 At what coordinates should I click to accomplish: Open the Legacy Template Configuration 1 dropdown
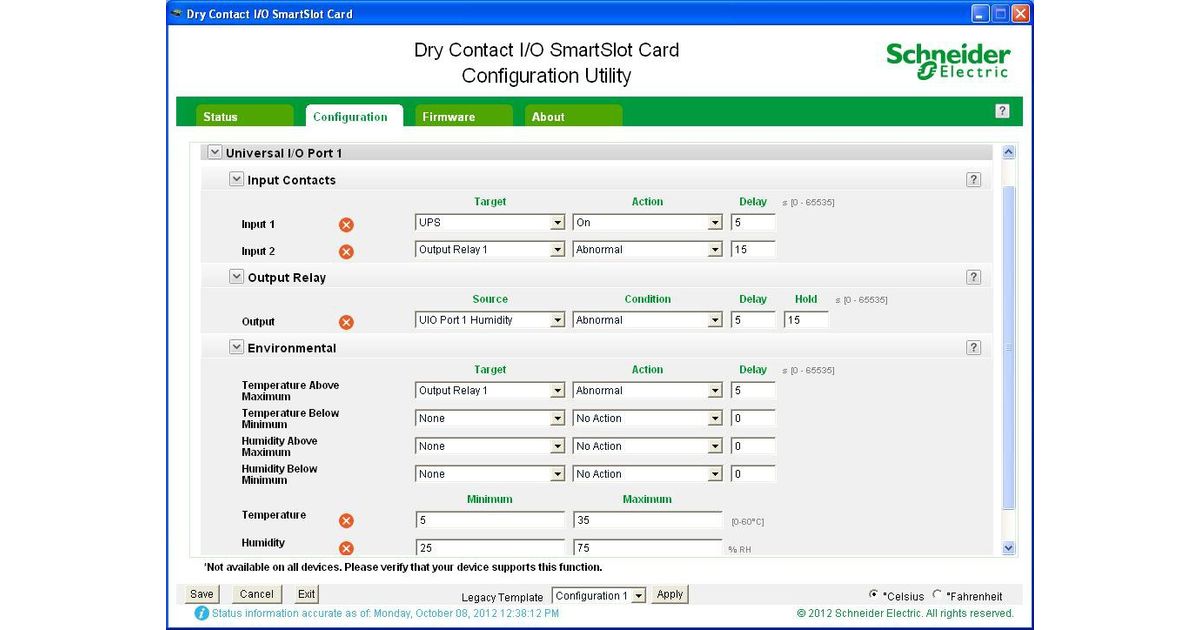click(599, 596)
